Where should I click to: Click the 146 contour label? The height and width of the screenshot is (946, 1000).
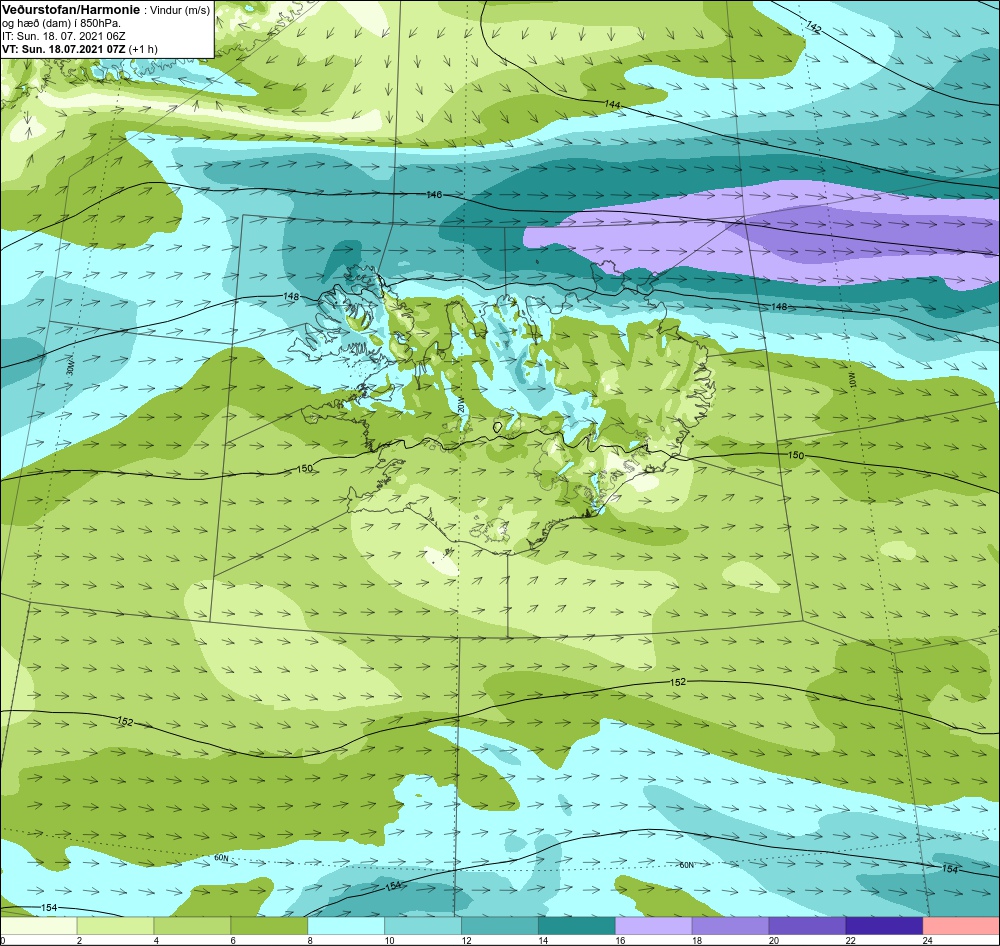tap(434, 194)
